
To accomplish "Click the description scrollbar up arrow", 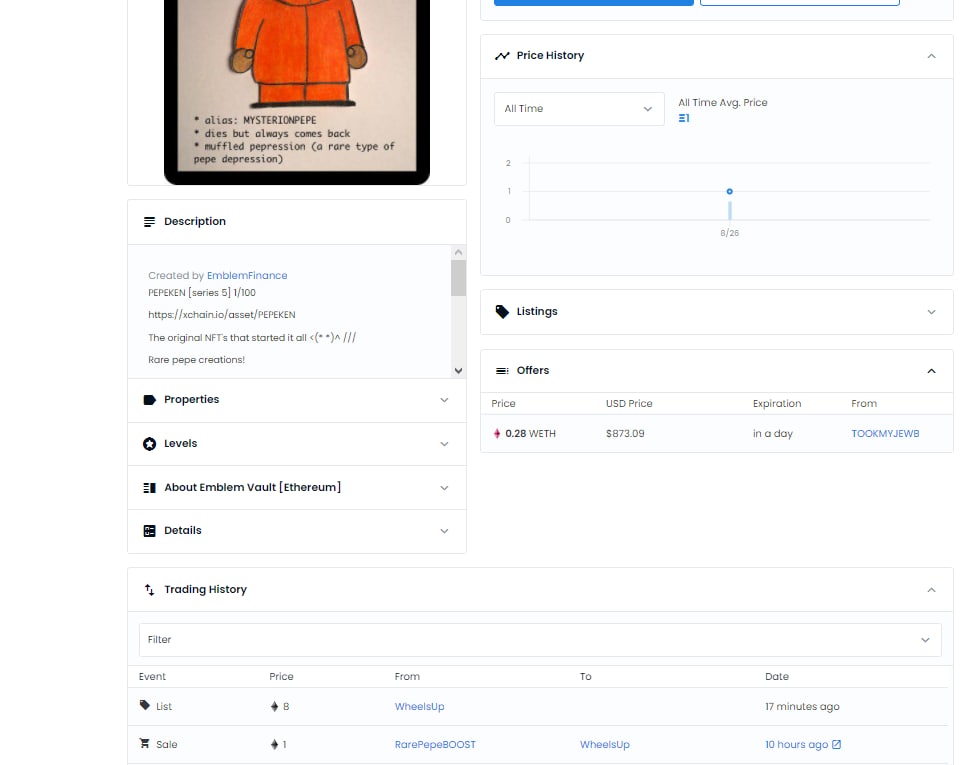I will [x=458, y=252].
